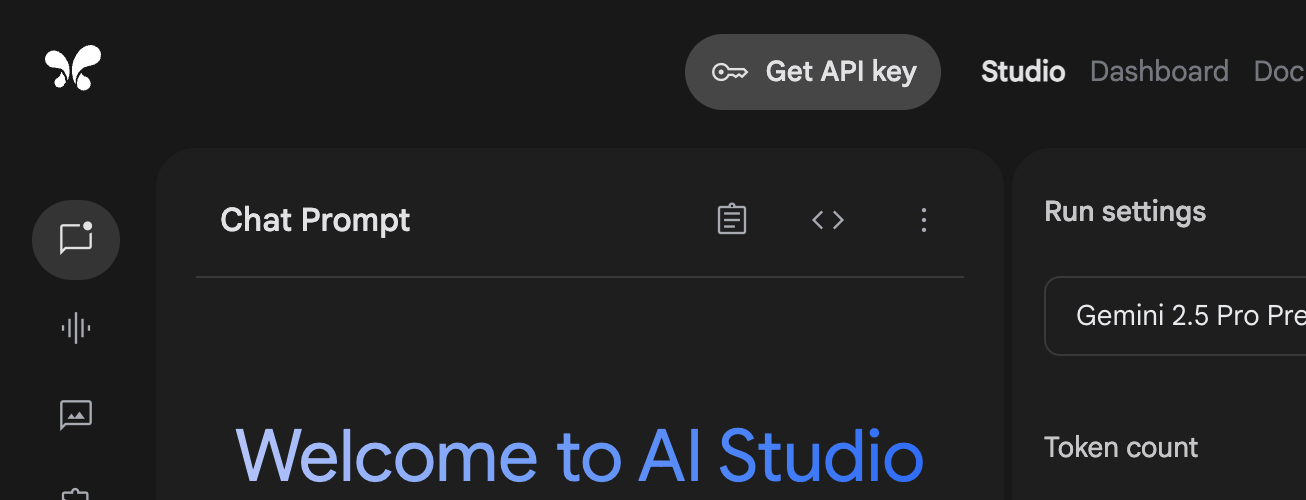Switch to the Dashboard tab
1306x500 pixels.
coord(1159,71)
